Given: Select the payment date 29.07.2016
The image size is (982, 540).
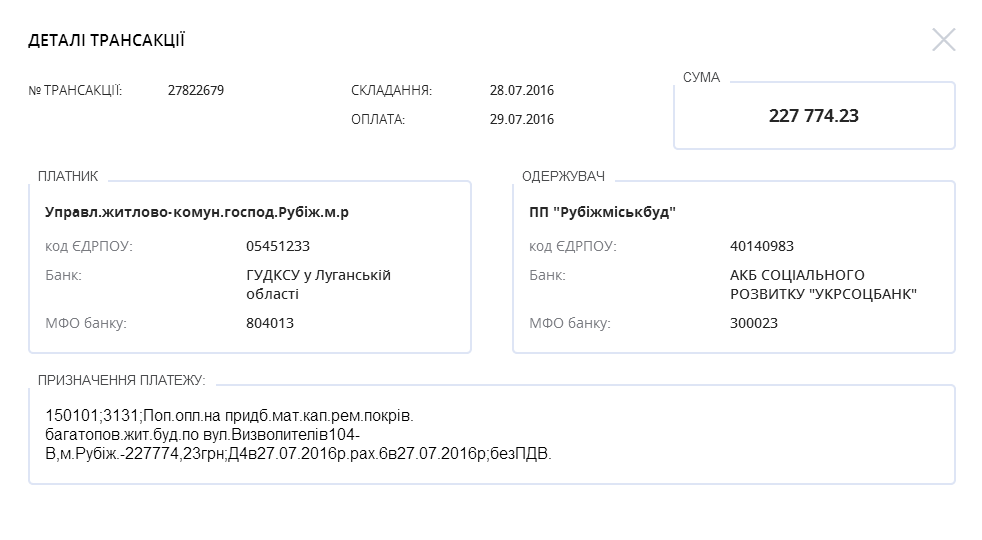Looking at the screenshot, I should pyautogui.click(x=522, y=120).
